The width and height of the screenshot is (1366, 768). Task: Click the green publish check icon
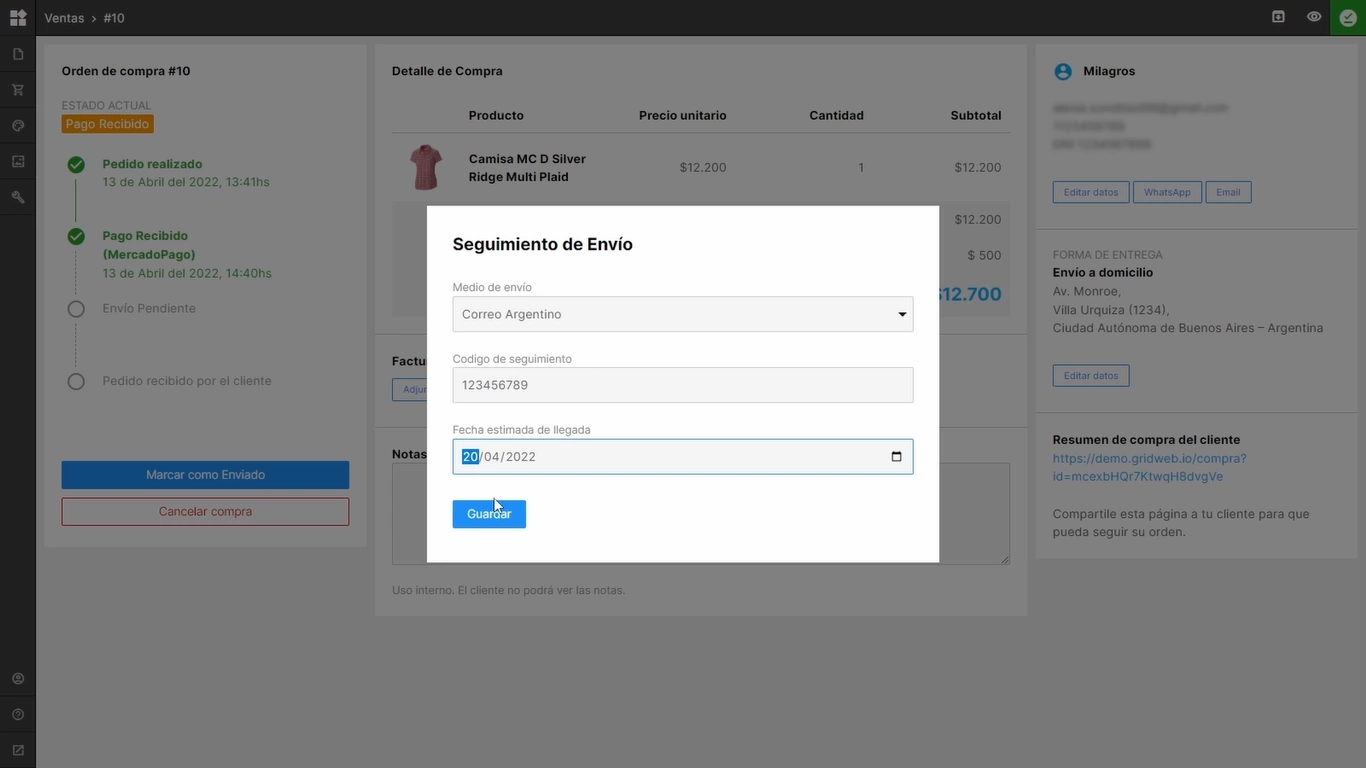click(1348, 18)
